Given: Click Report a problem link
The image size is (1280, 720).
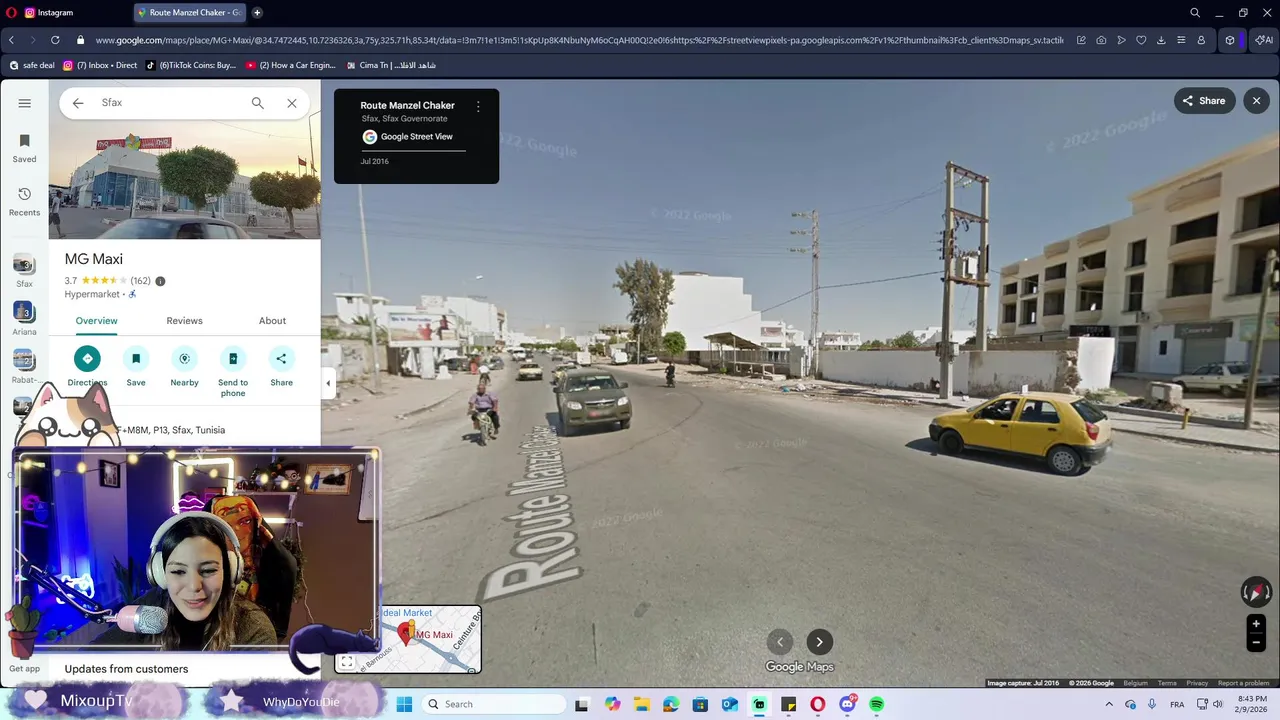Looking at the screenshot, I should pos(1243,683).
